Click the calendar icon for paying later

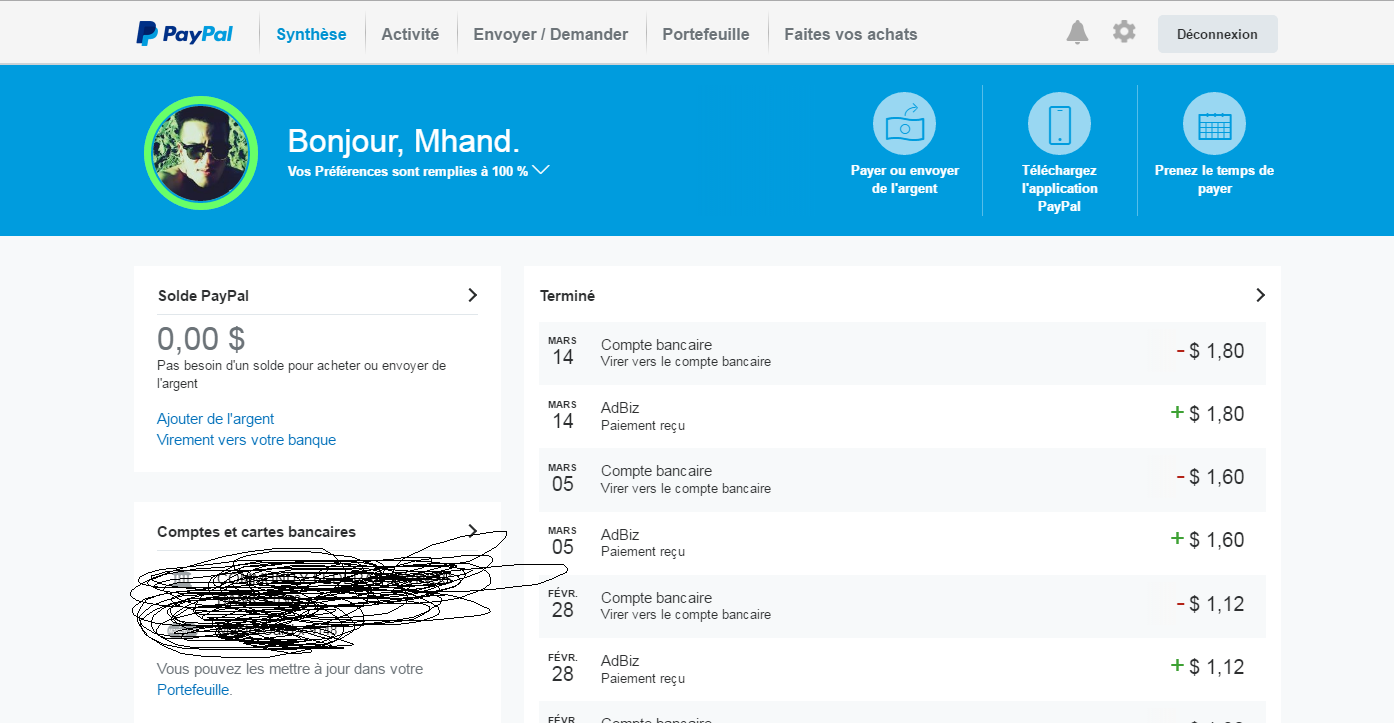click(x=1215, y=124)
